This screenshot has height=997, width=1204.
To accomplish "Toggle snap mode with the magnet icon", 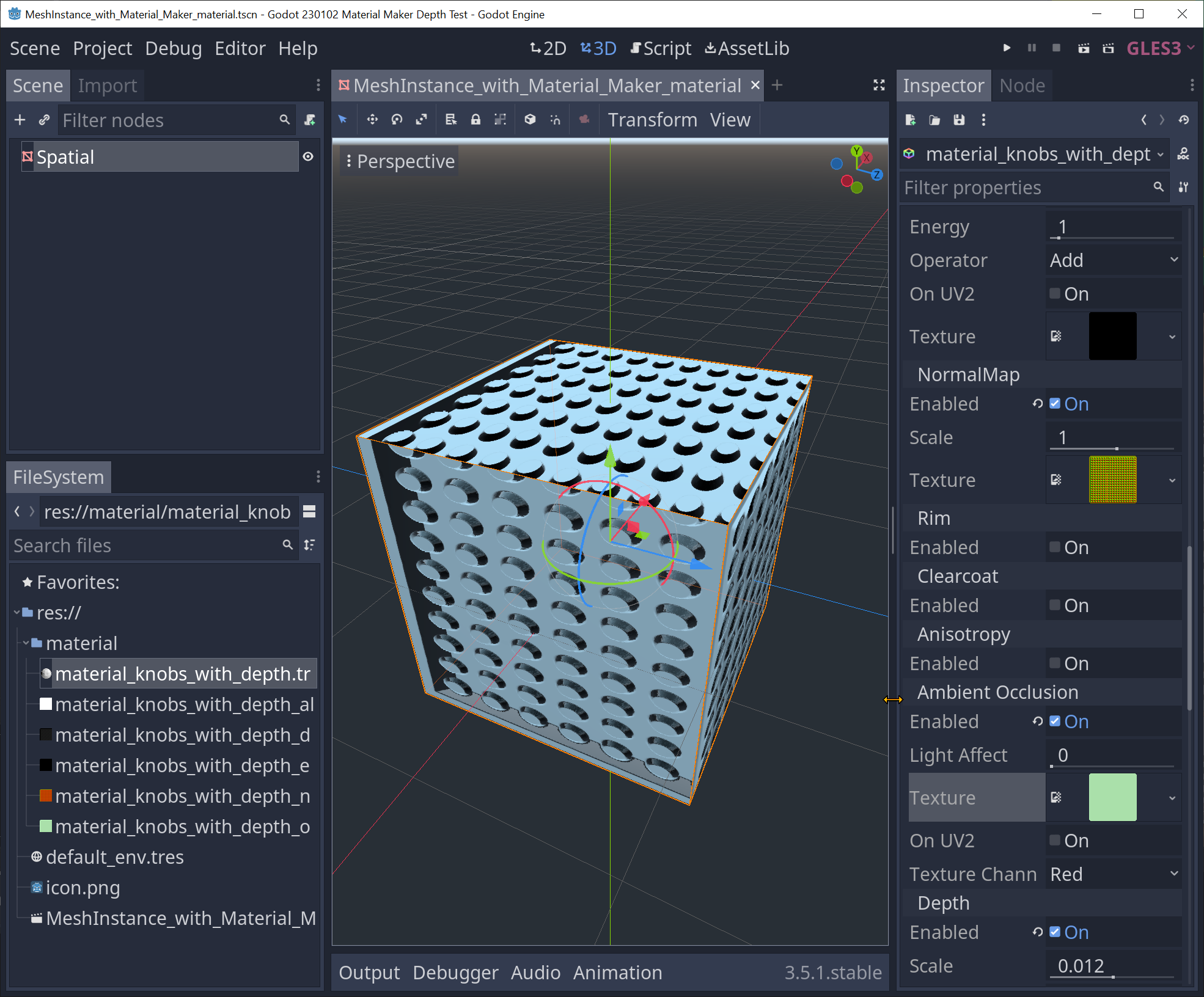I will (x=554, y=120).
